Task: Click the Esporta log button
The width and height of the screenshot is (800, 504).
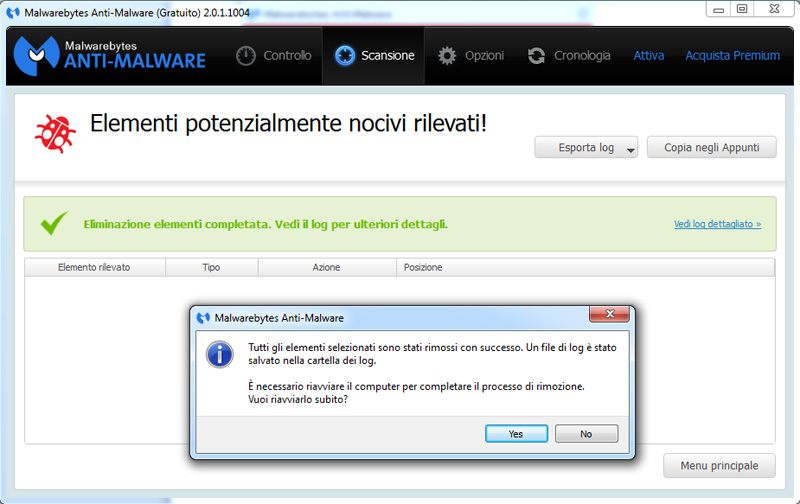Action: 586,147
